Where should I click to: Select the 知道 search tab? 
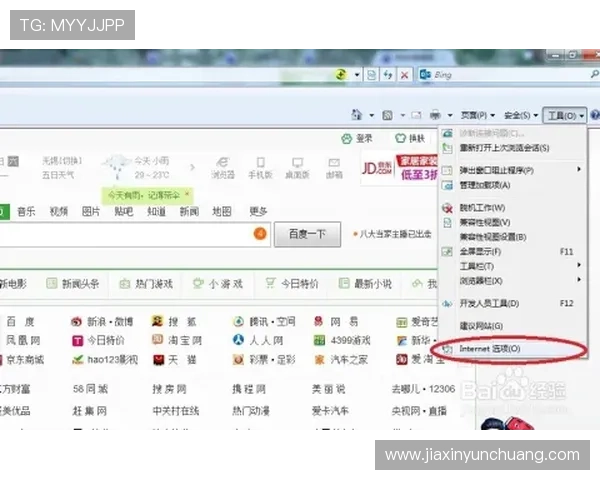pos(157,211)
